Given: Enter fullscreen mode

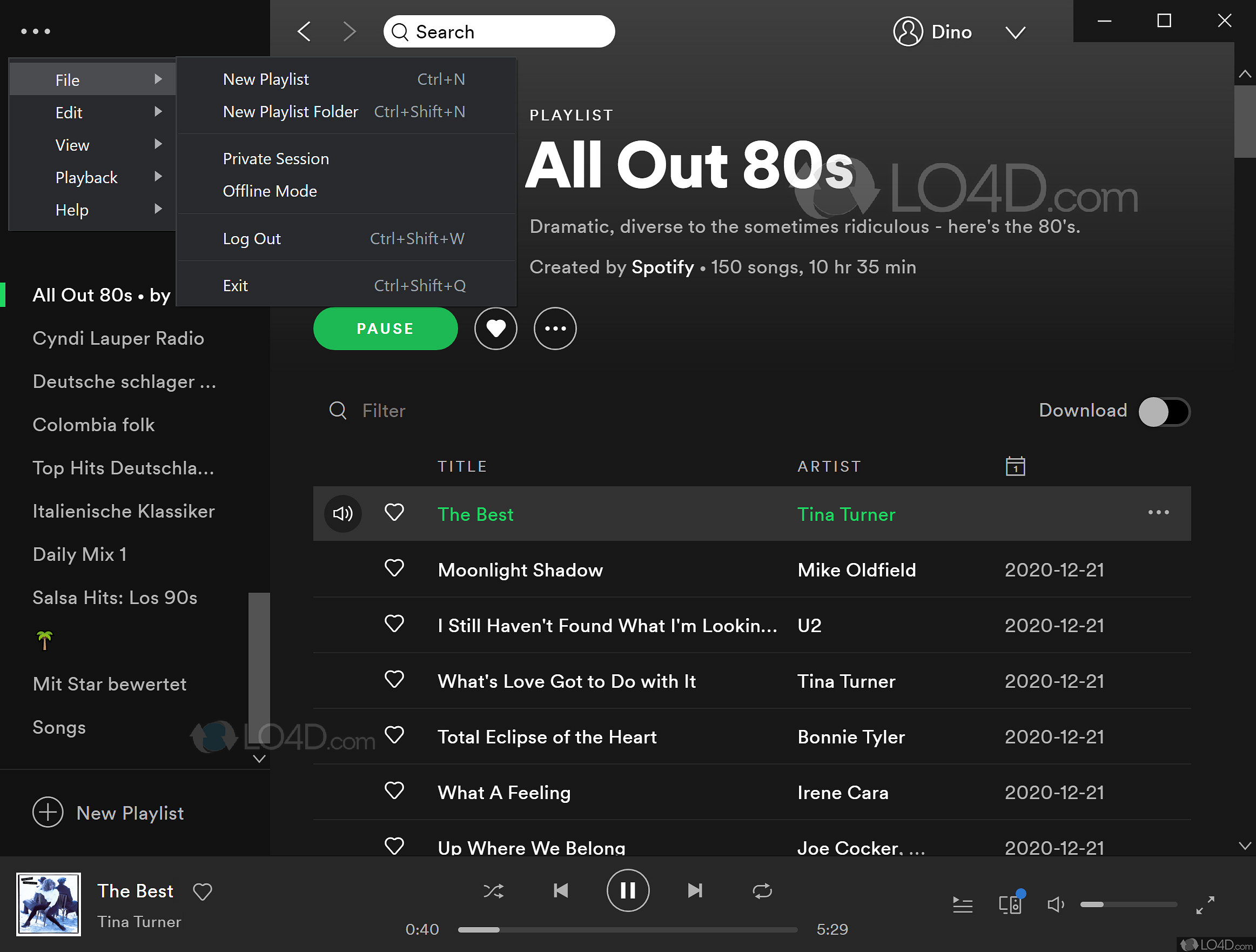Looking at the screenshot, I should [1206, 904].
